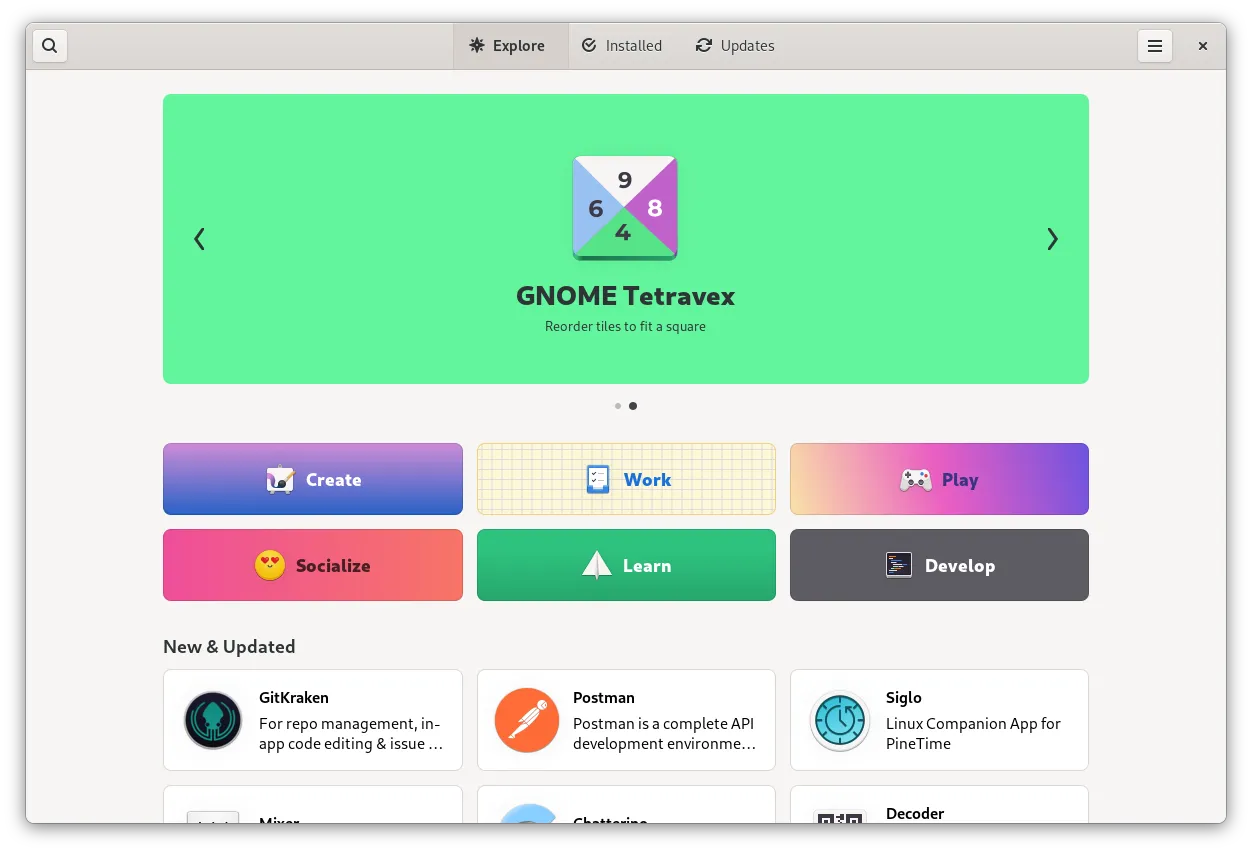Open the hamburger main menu

pos(1154,46)
